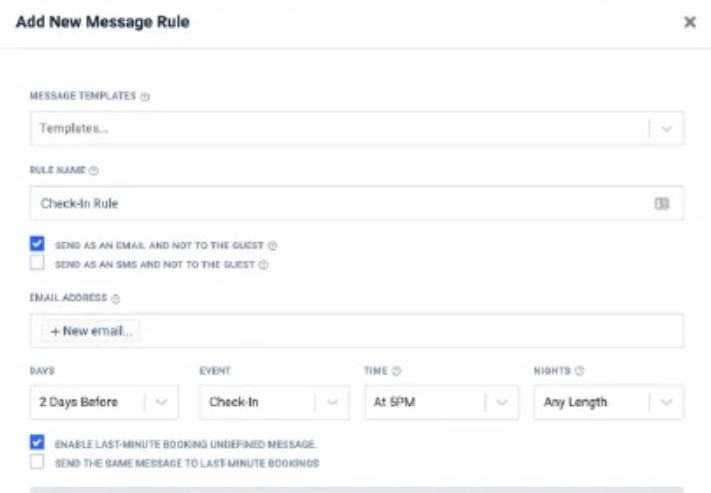Click the Templates dropdown chevron arrow
The width and height of the screenshot is (711, 493).
tap(666, 129)
